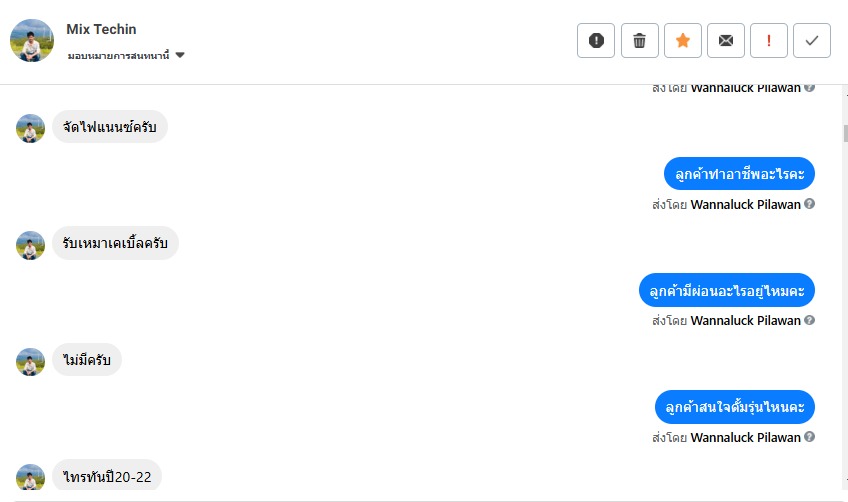
Task: Click help icon under ลูกค้ามีผ่อนอะไรอยู่ไหมคะ message
Action: 809,321
